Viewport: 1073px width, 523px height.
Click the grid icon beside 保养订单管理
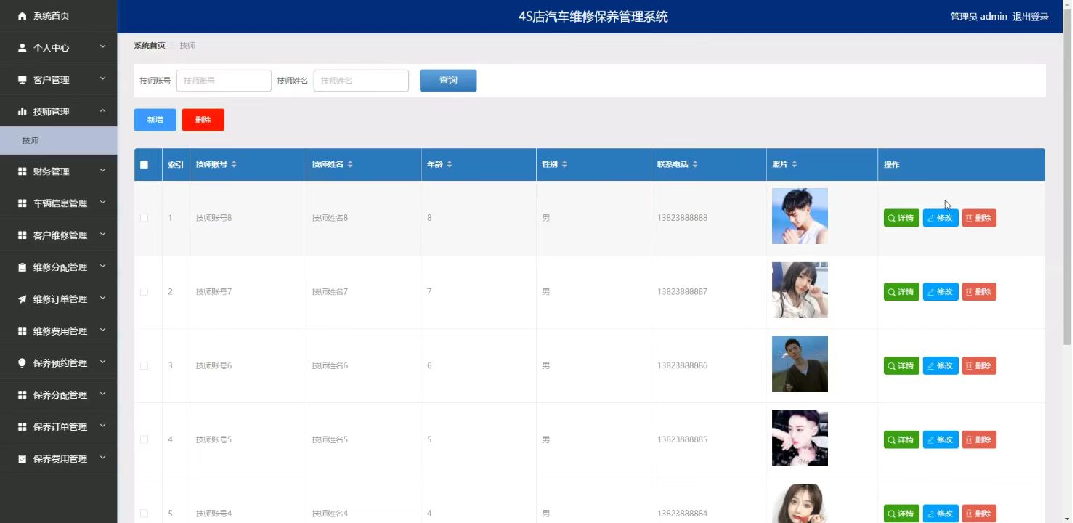tap(22, 426)
